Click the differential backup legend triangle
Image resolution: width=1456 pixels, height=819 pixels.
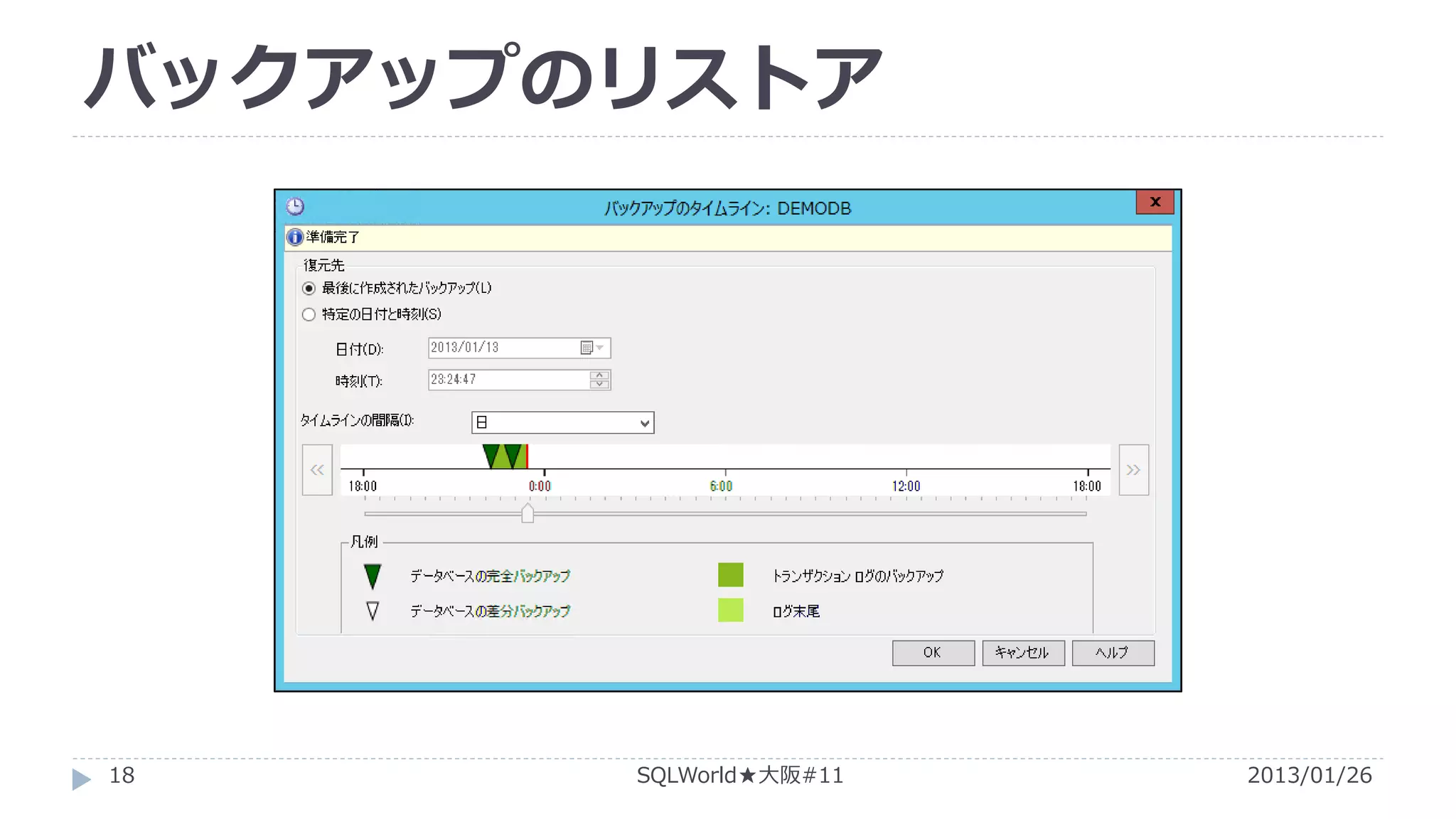[x=373, y=611]
